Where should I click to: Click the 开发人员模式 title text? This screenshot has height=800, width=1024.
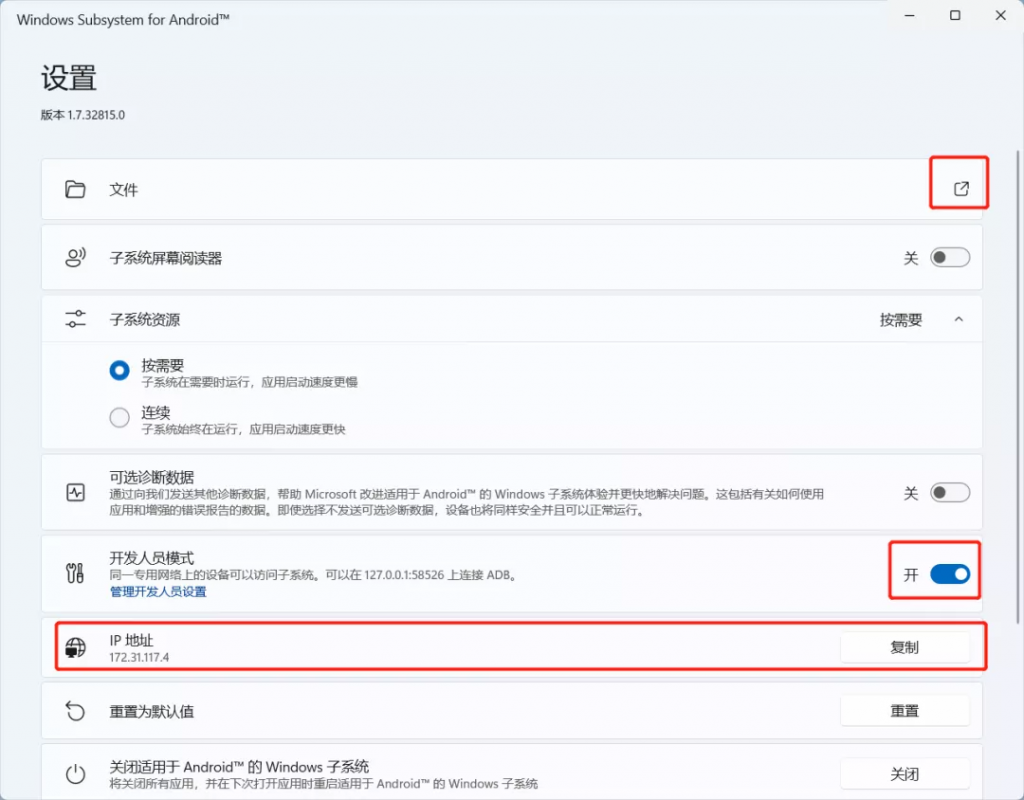coord(152,558)
